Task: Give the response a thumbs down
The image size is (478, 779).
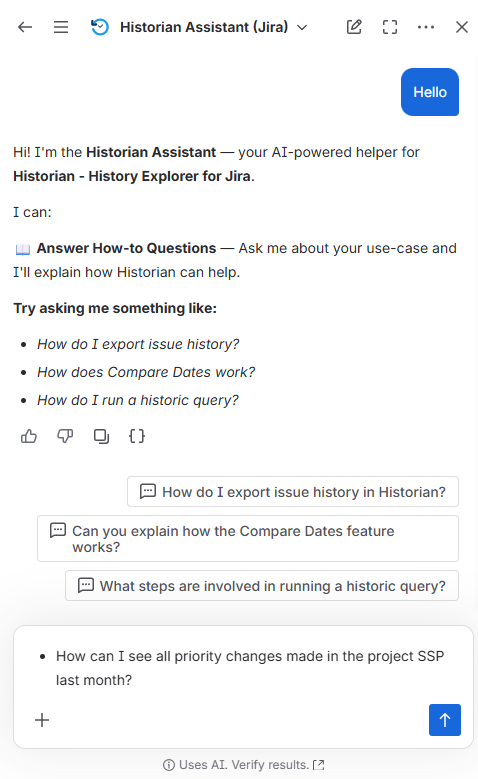Action: tap(65, 436)
